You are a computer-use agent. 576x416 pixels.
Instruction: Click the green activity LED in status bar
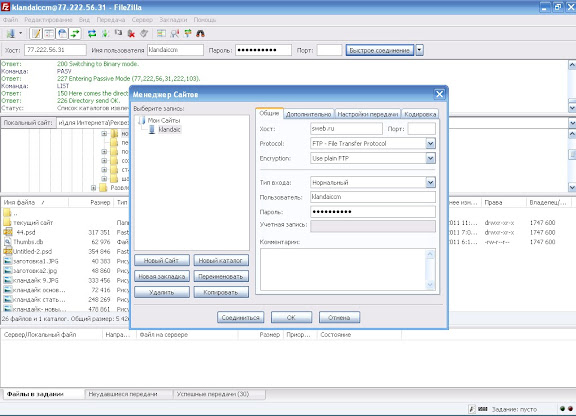point(562,409)
